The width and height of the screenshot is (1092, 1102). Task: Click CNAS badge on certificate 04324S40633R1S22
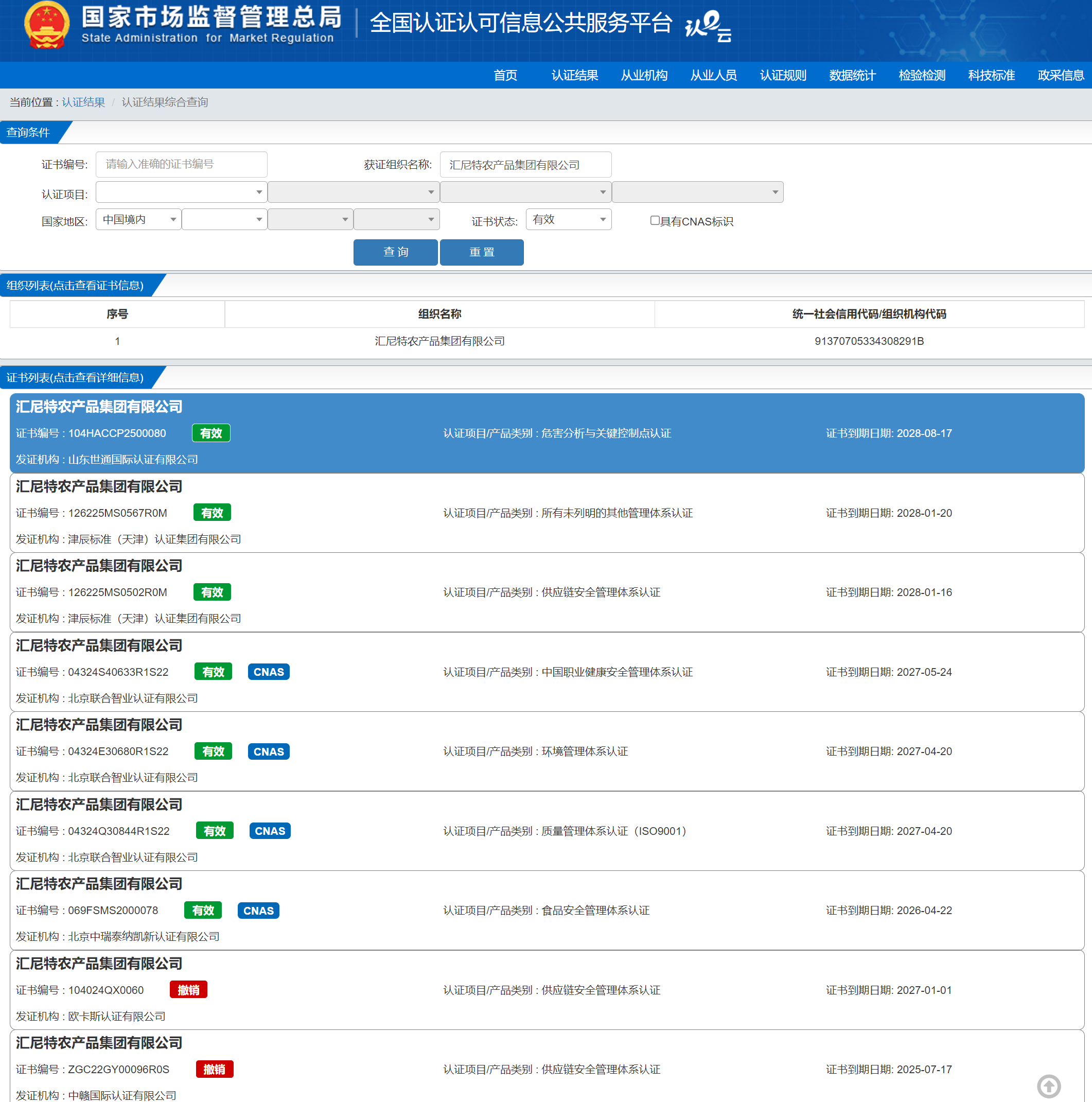(269, 672)
